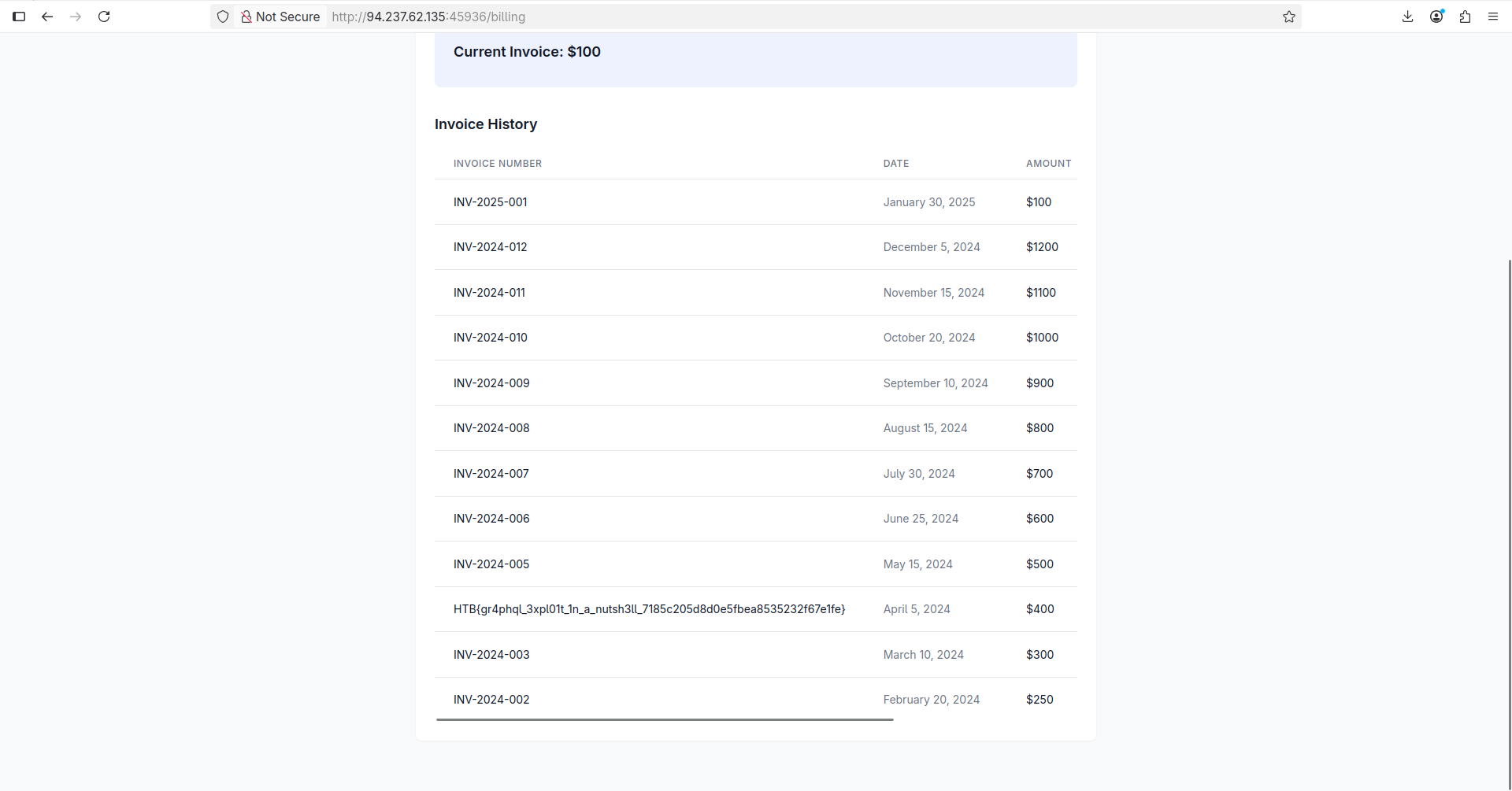
Task: Click the date March 10, 2024
Action: point(923,655)
